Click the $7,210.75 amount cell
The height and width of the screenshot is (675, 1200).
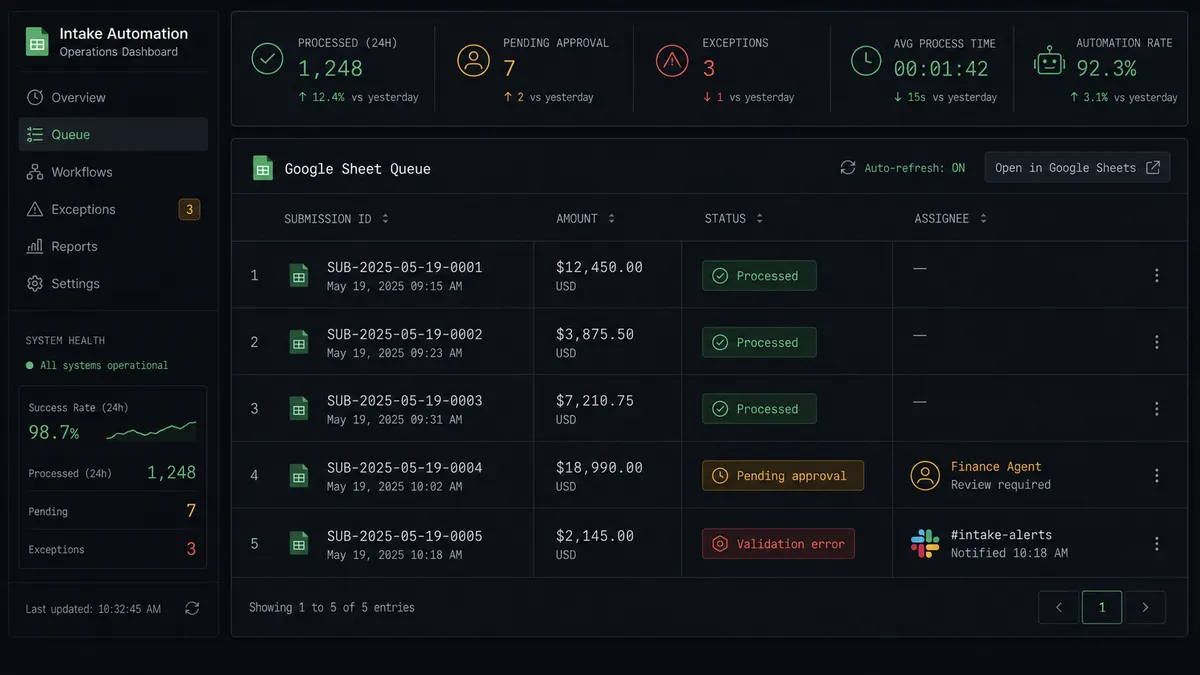click(594, 400)
